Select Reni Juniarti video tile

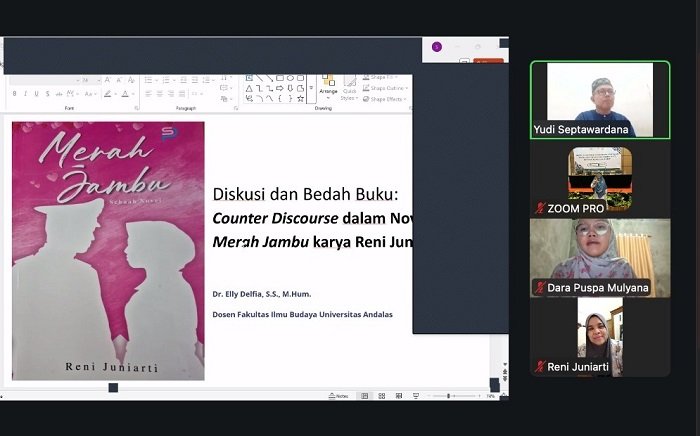[600, 337]
